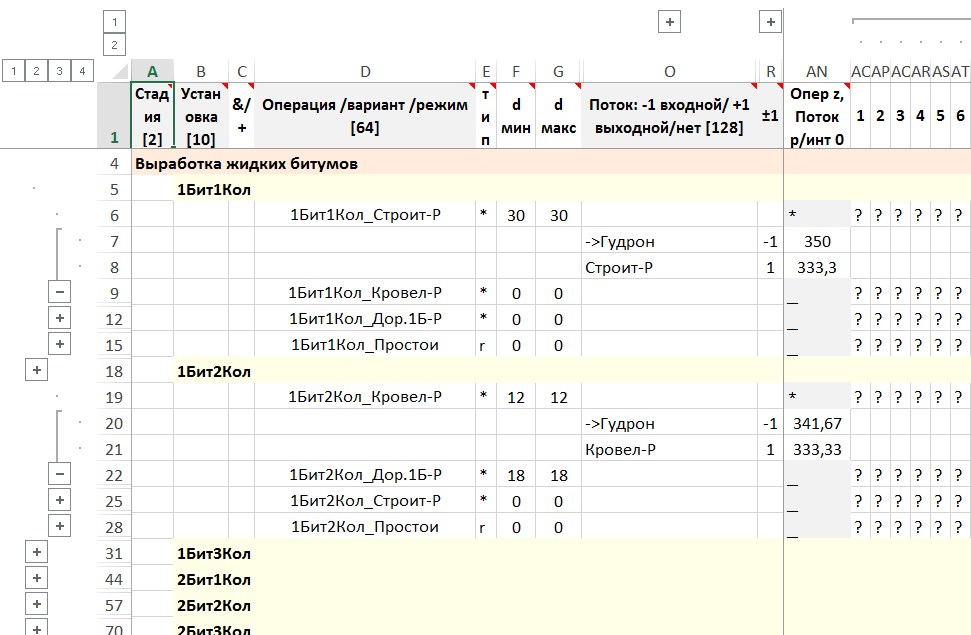The width and height of the screenshot is (971, 635).
Task: Click the 1Бит1Кол_Строит-Р cell
Action: click(365, 215)
